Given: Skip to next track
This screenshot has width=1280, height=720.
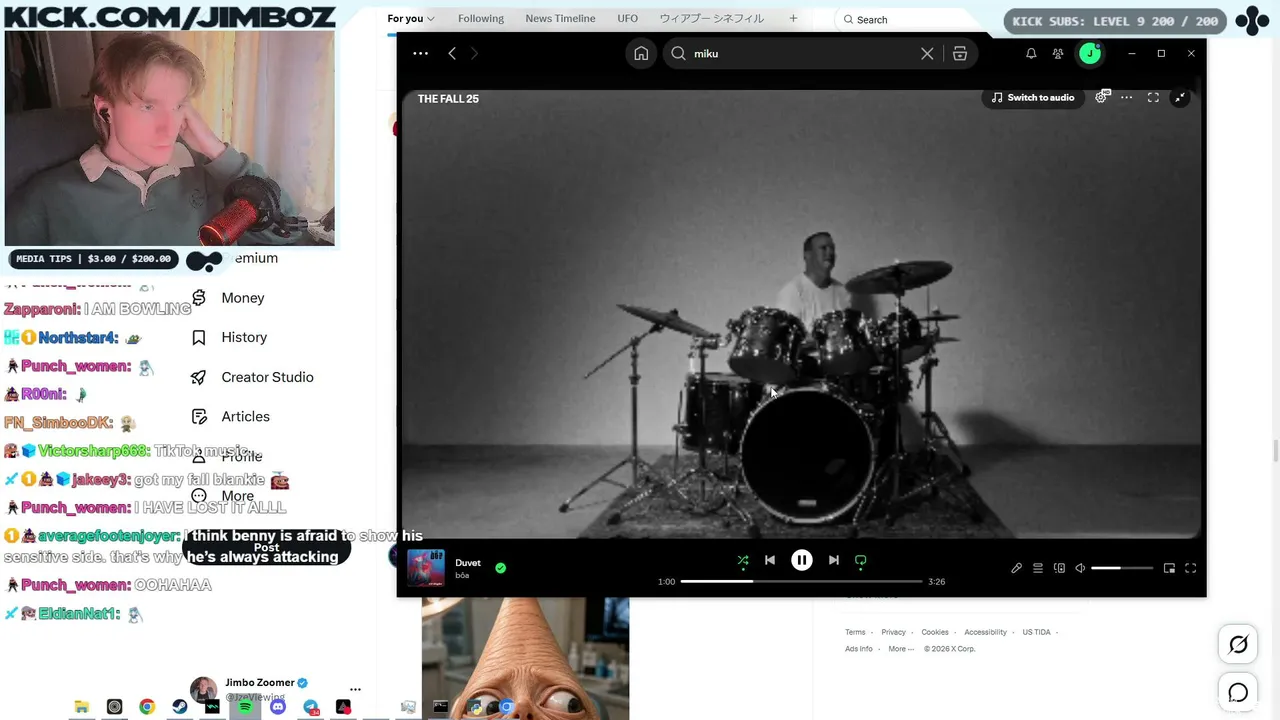Looking at the screenshot, I should point(834,560).
